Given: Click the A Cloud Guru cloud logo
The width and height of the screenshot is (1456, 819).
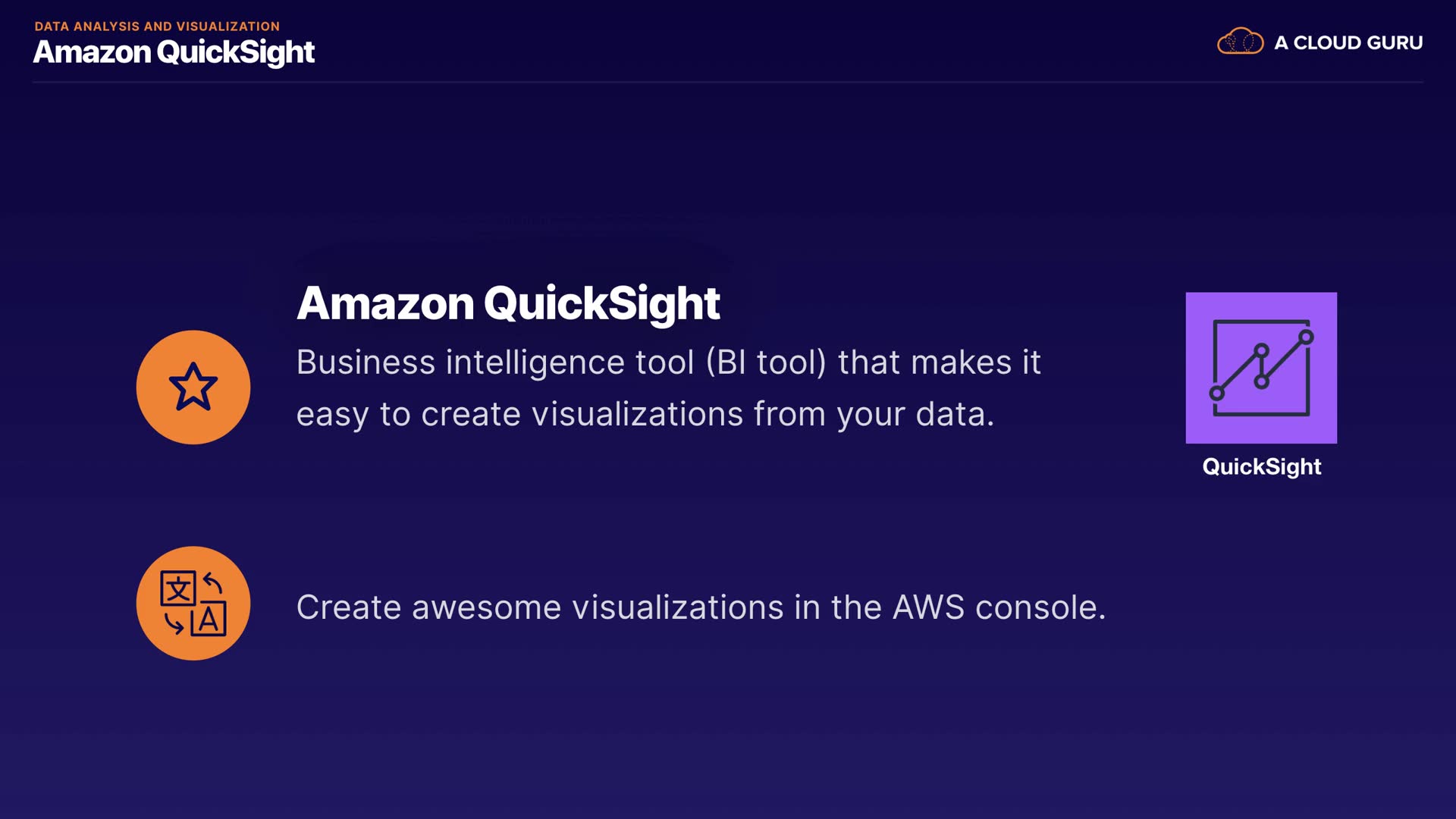Looking at the screenshot, I should tap(1240, 42).
